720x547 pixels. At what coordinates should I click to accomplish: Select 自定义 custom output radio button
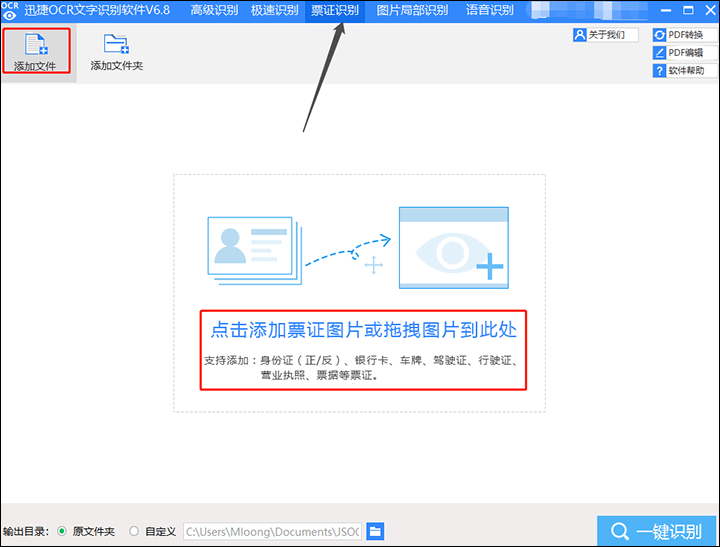(x=135, y=531)
